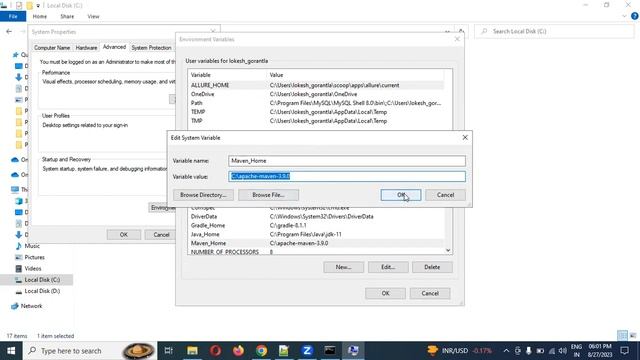Image resolution: width=640 pixels, height=360 pixels.
Task: Select Maven_Home system variable row
Action: 316,243
